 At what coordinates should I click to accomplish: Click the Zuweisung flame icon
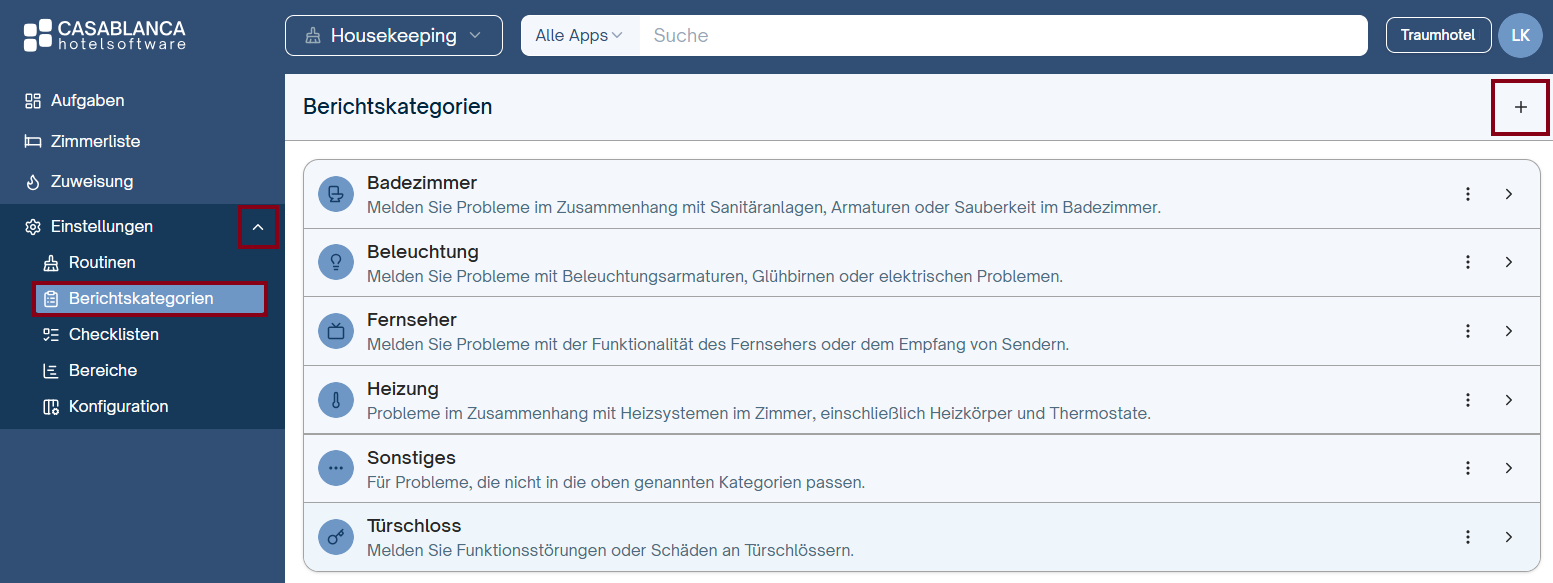tap(32, 182)
